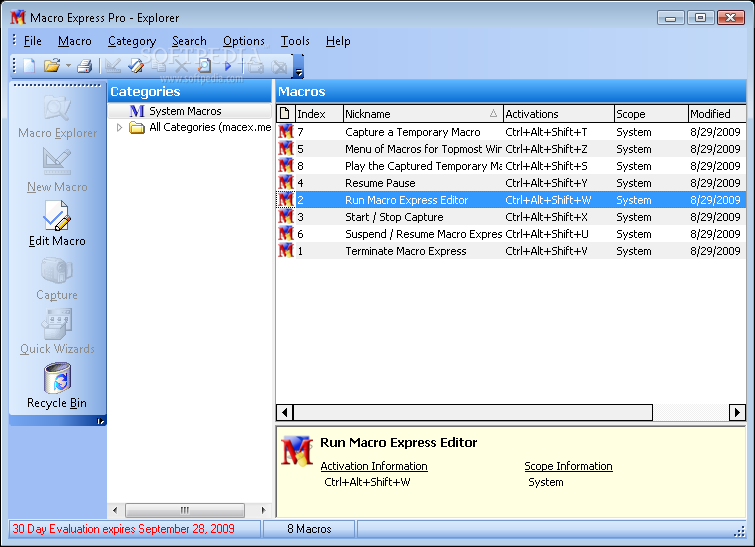Viewport: 755px width, 547px height.
Task: Click the Print toolbar icon
Action: point(85,65)
